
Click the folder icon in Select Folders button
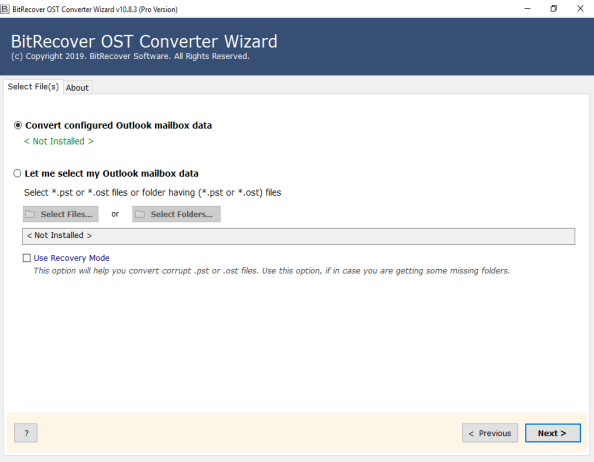coord(140,214)
